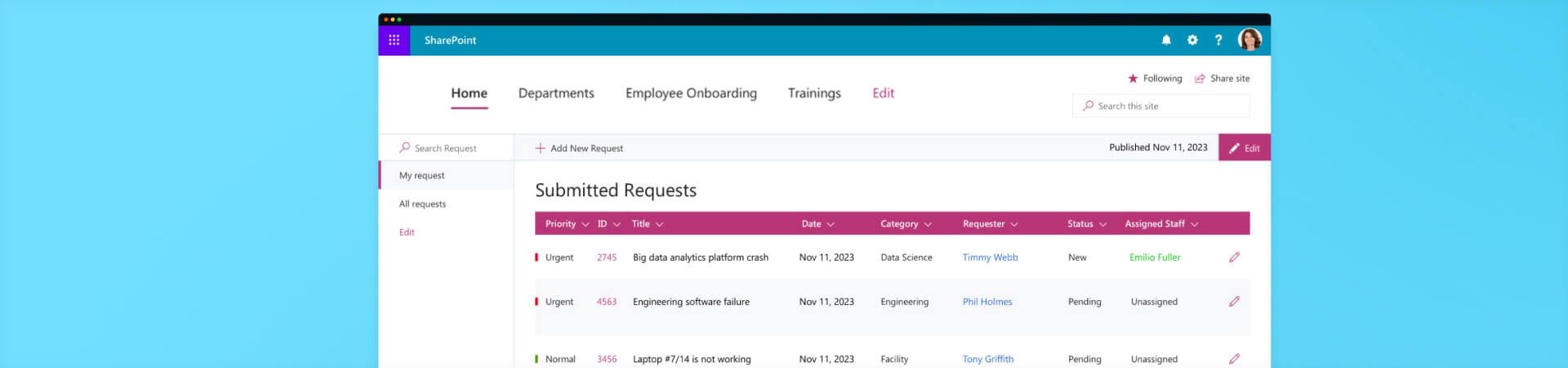
Task: Click the Following star icon
Action: 1133,79
